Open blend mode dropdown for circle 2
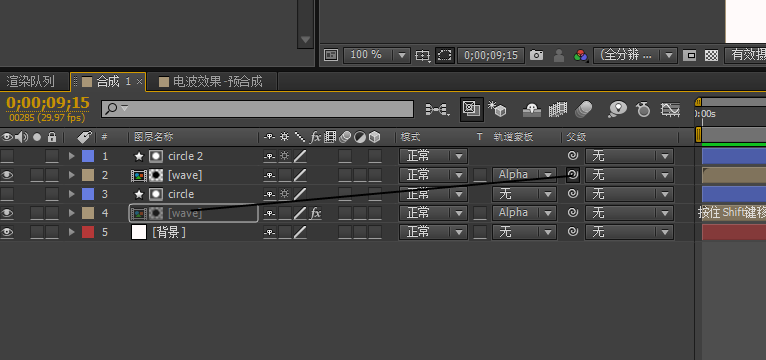This screenshot has height=360, width=766. point(433,156)
